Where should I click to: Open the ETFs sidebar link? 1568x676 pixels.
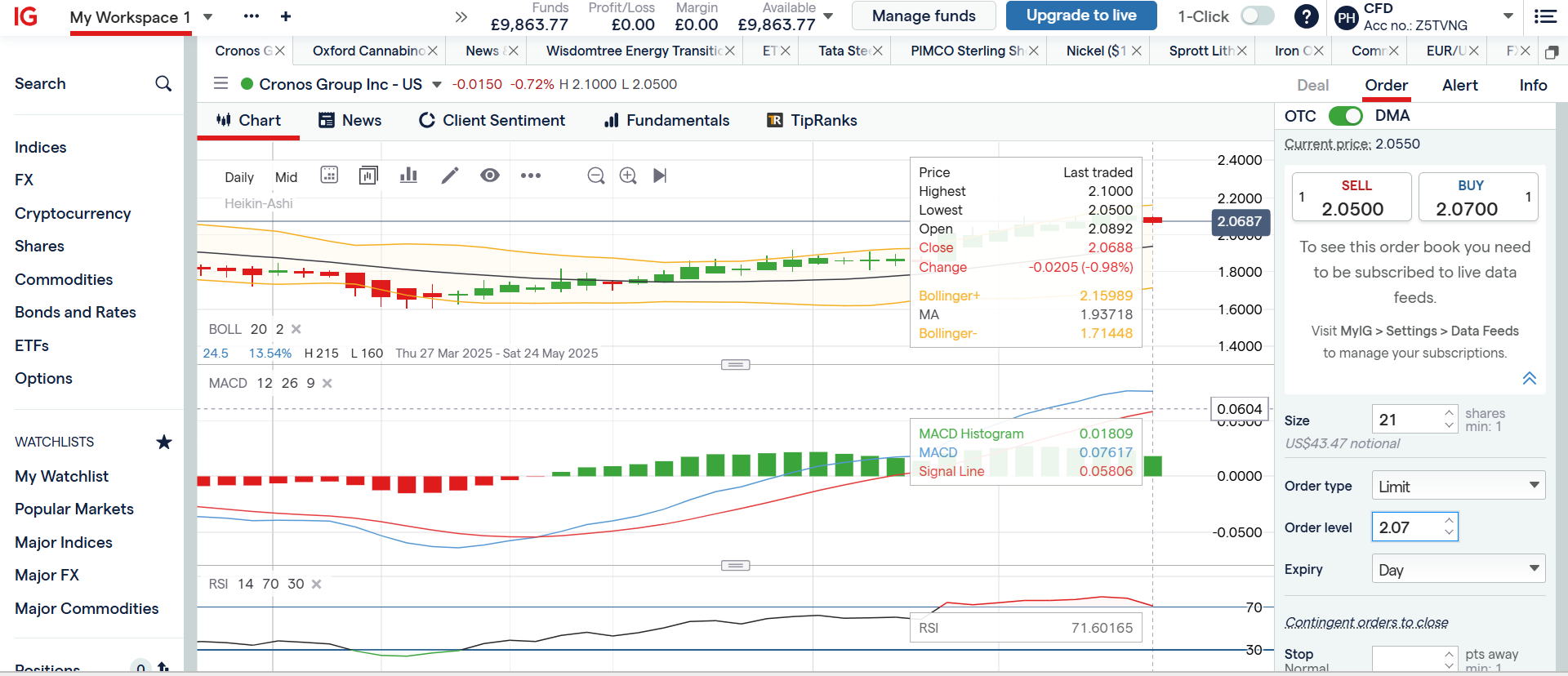(x=32, y=345)
